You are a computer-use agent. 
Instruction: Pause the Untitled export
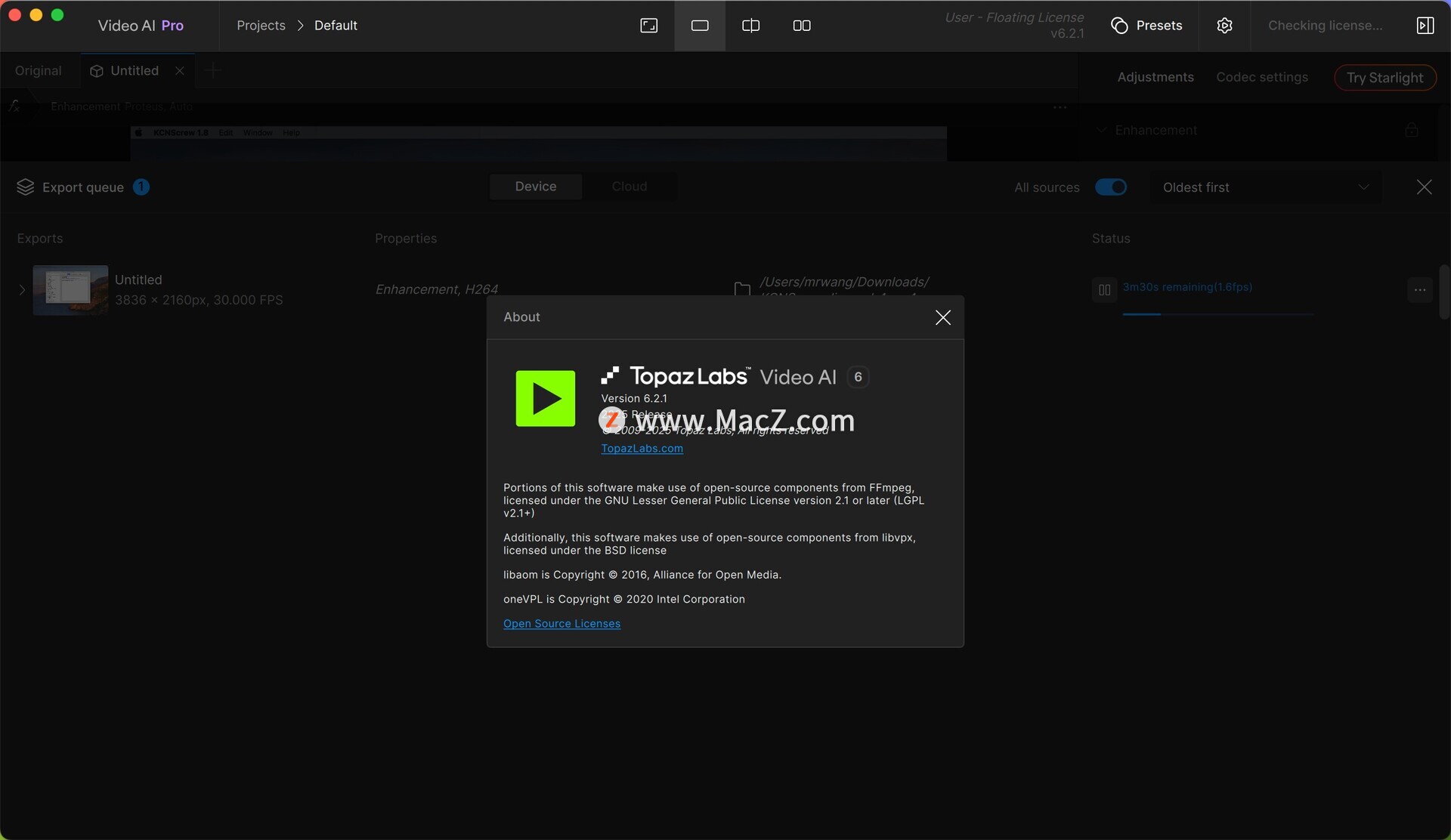pos(1104,290)
